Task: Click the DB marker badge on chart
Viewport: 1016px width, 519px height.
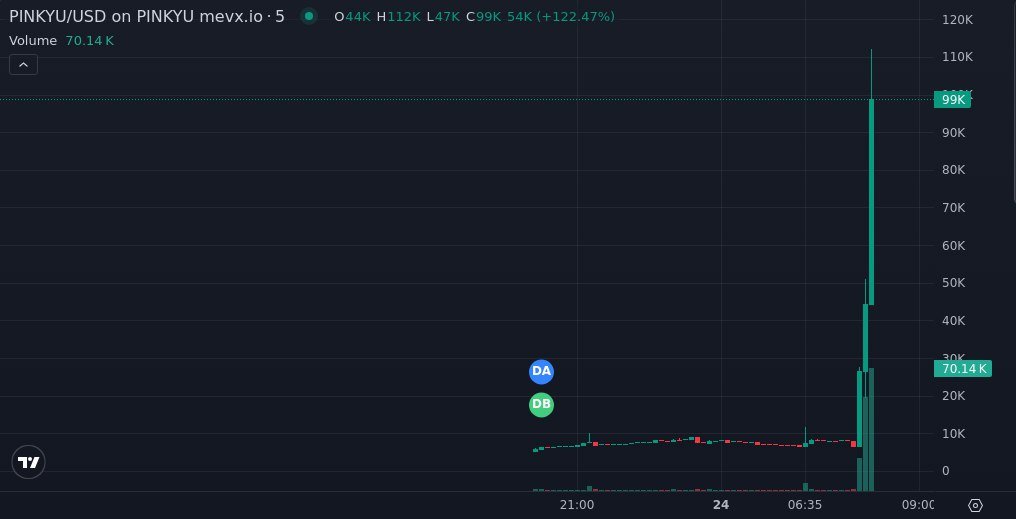Action: 541,405
